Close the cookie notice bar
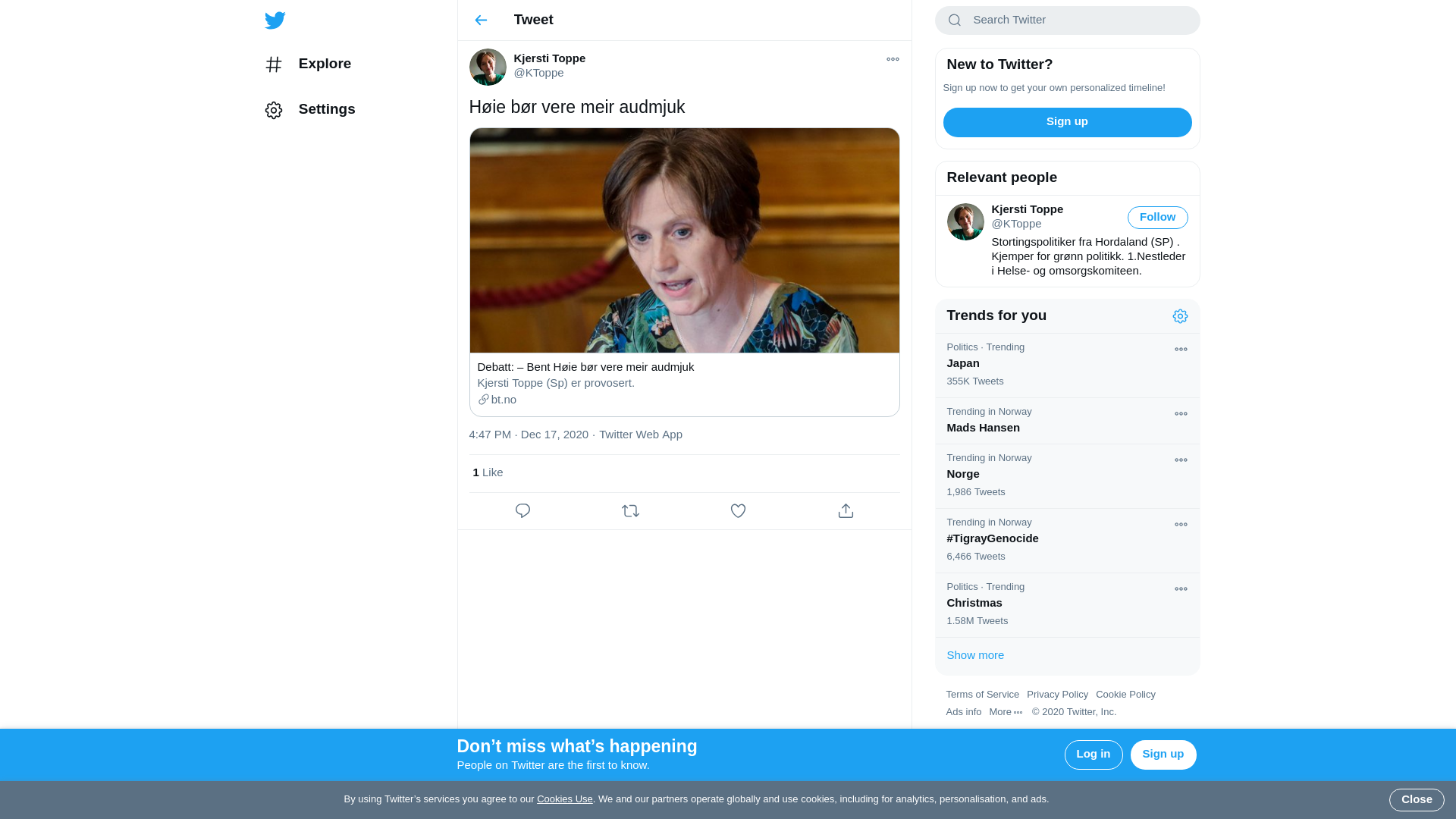The height and width of the screenshot is (819, 1456). pyautogui.click(x=1416, y=799)
